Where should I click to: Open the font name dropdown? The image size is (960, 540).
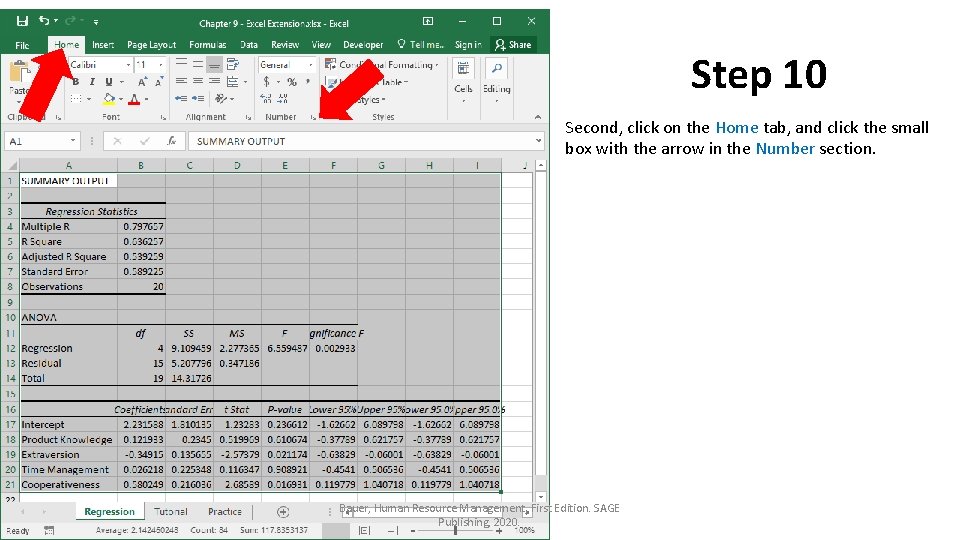[129, 65]
